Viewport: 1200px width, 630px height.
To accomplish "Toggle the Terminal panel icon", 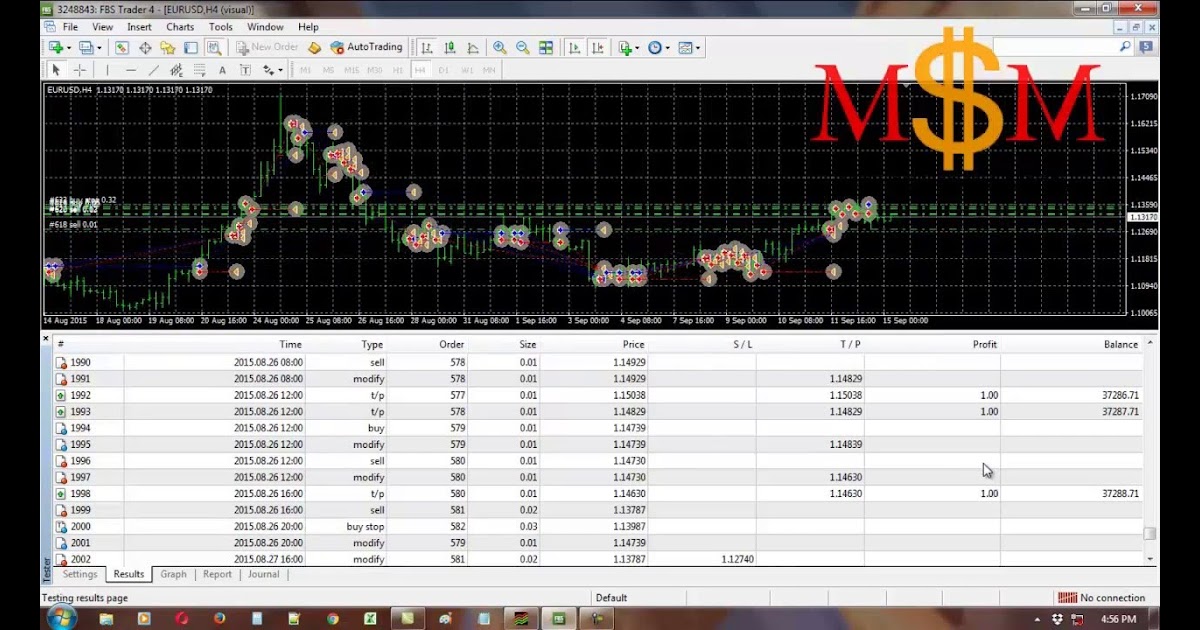I will (190, 48).
